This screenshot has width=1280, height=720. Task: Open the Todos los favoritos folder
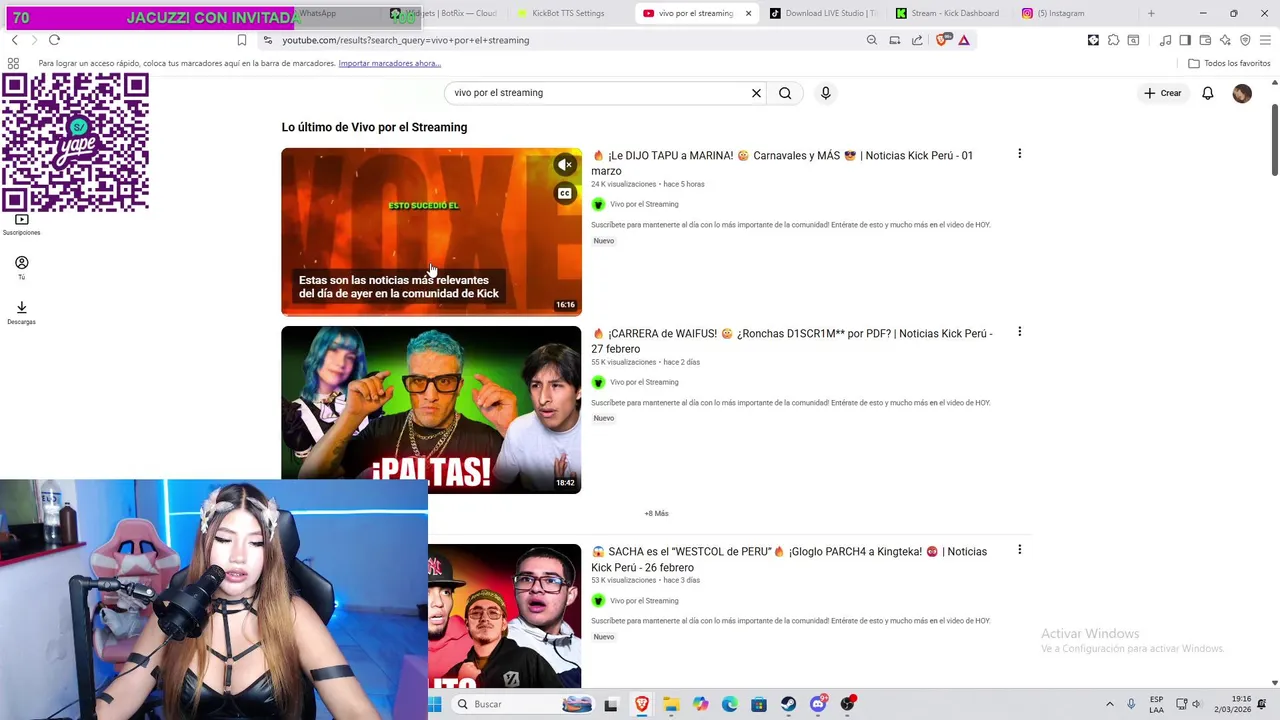[x=1229, y=63]
